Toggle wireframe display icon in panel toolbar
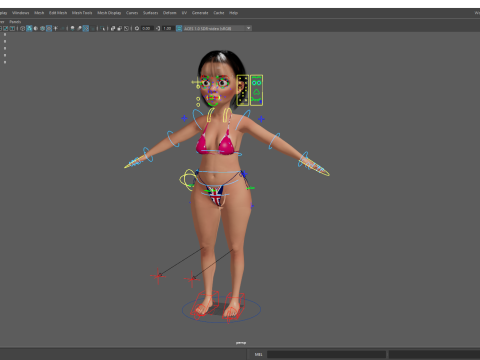This screenshot has height=360, width=480. tap(23, 28)
